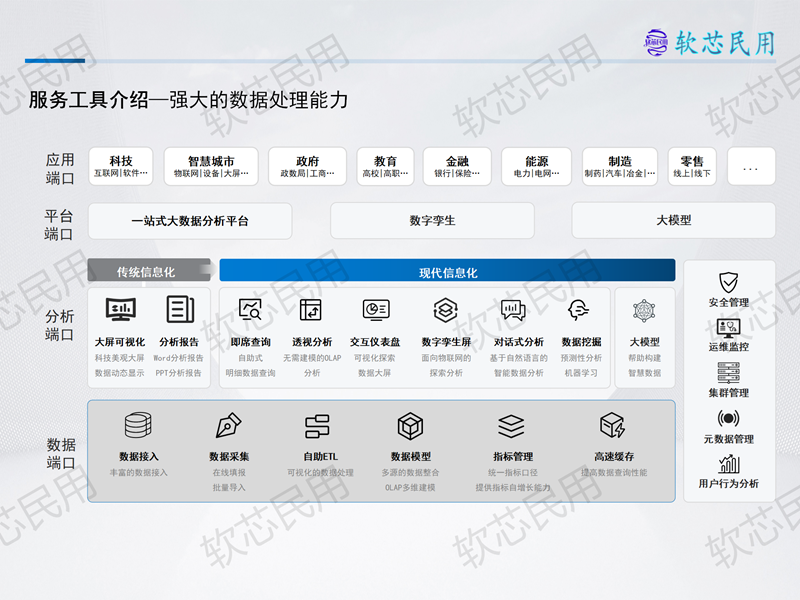Click the 数据模型 cube icon

(x=410, y=426)
